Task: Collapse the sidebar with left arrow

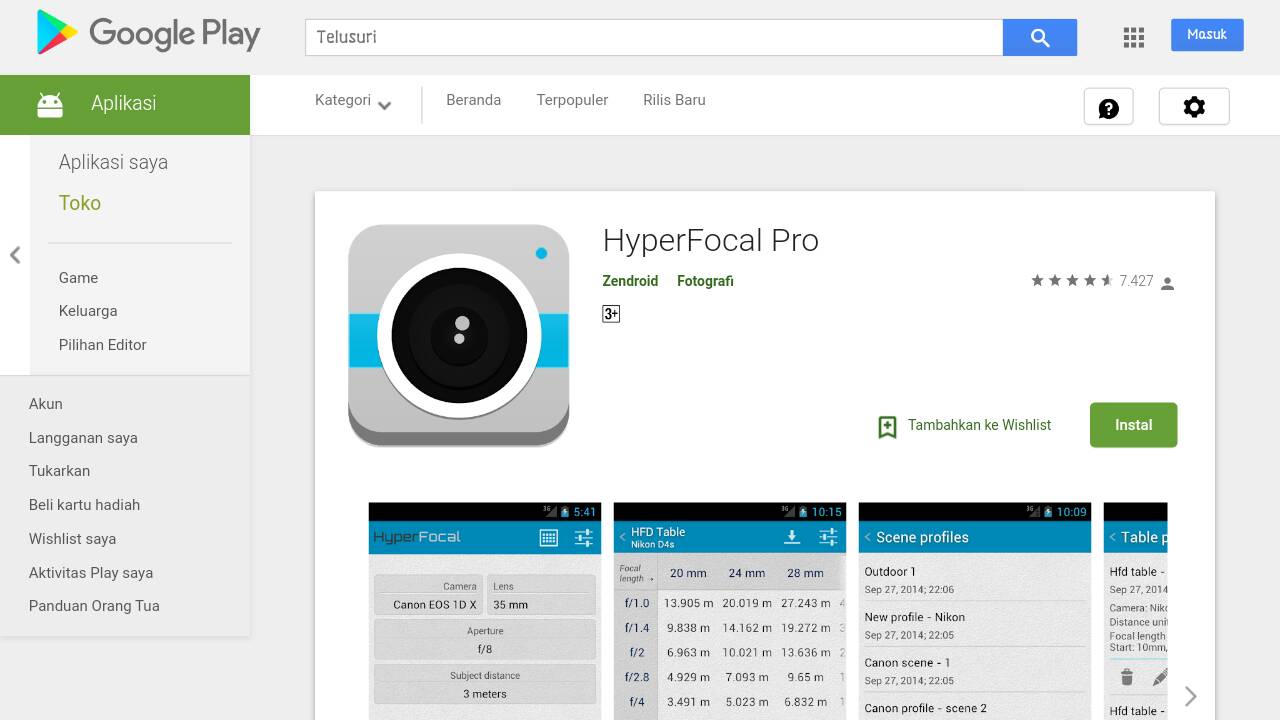Action: [x=15, y=255]
